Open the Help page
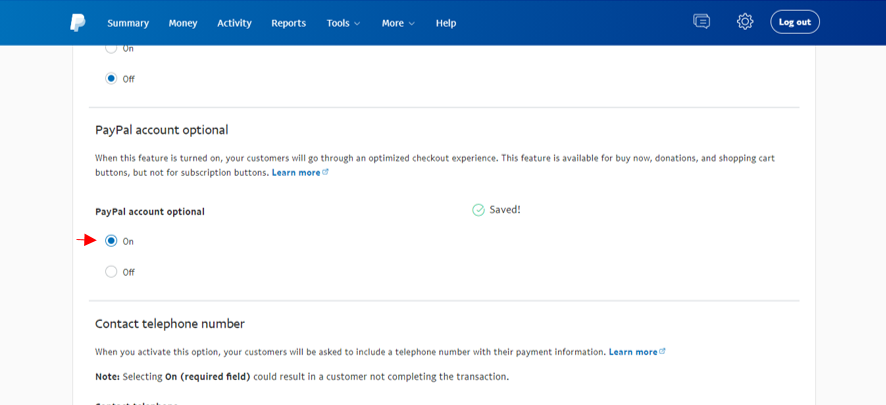The image size is (886, 405). 446,23
